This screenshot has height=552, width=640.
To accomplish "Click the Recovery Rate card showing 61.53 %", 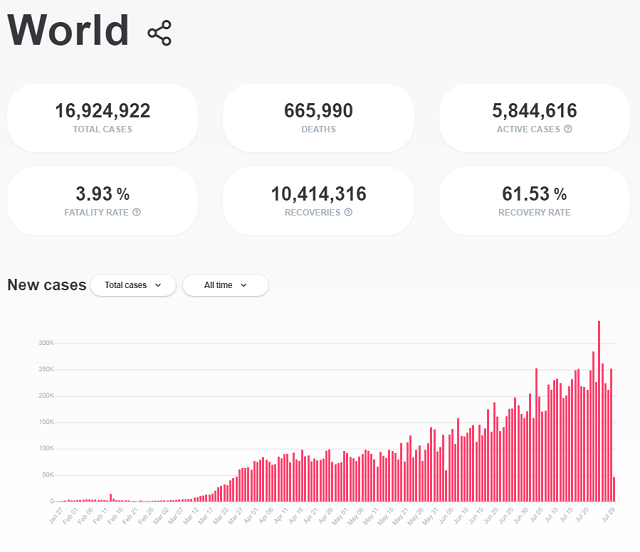I will (x=534, y=200).
